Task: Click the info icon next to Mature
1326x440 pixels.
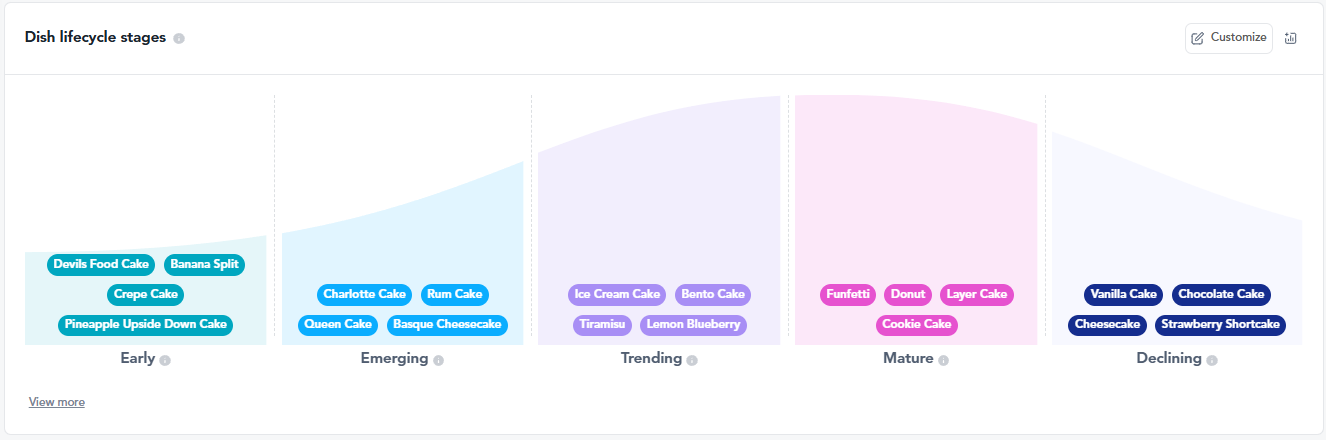Action: coord(943,360)
